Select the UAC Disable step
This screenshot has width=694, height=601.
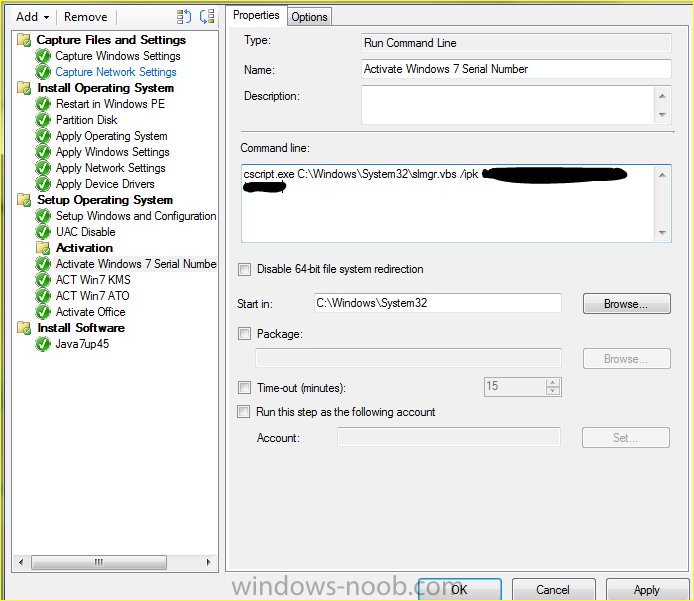pyautogui.click(x=85, y=232)
